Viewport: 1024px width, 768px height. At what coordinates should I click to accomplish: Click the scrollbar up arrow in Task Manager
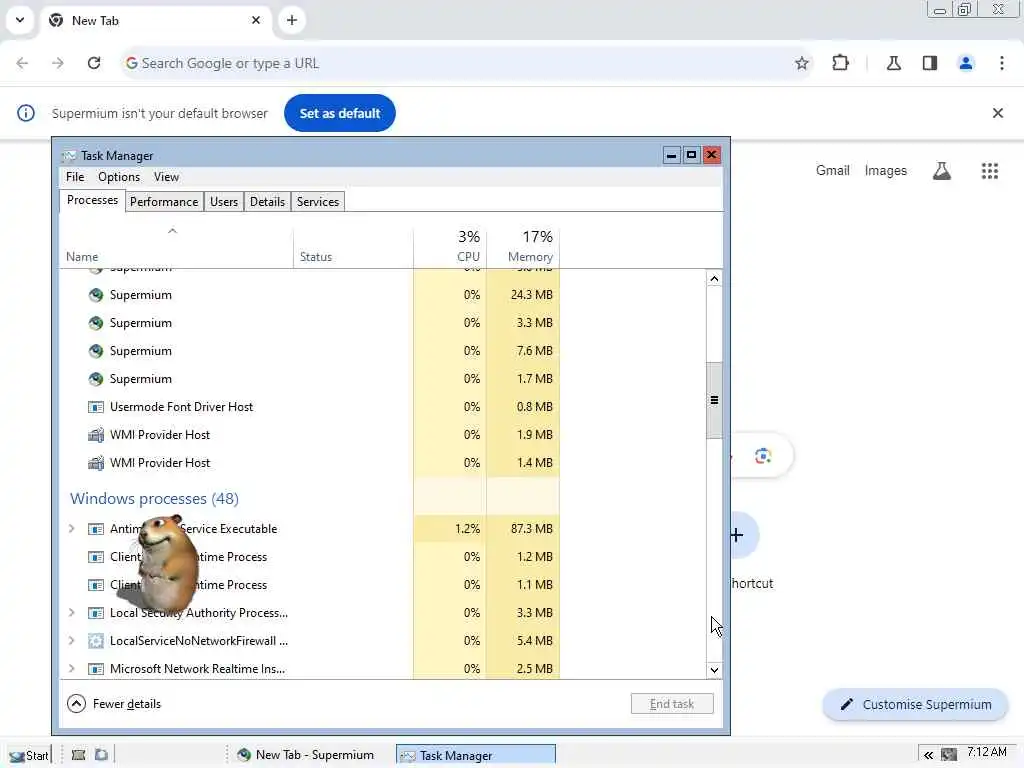tap(714, 279)
